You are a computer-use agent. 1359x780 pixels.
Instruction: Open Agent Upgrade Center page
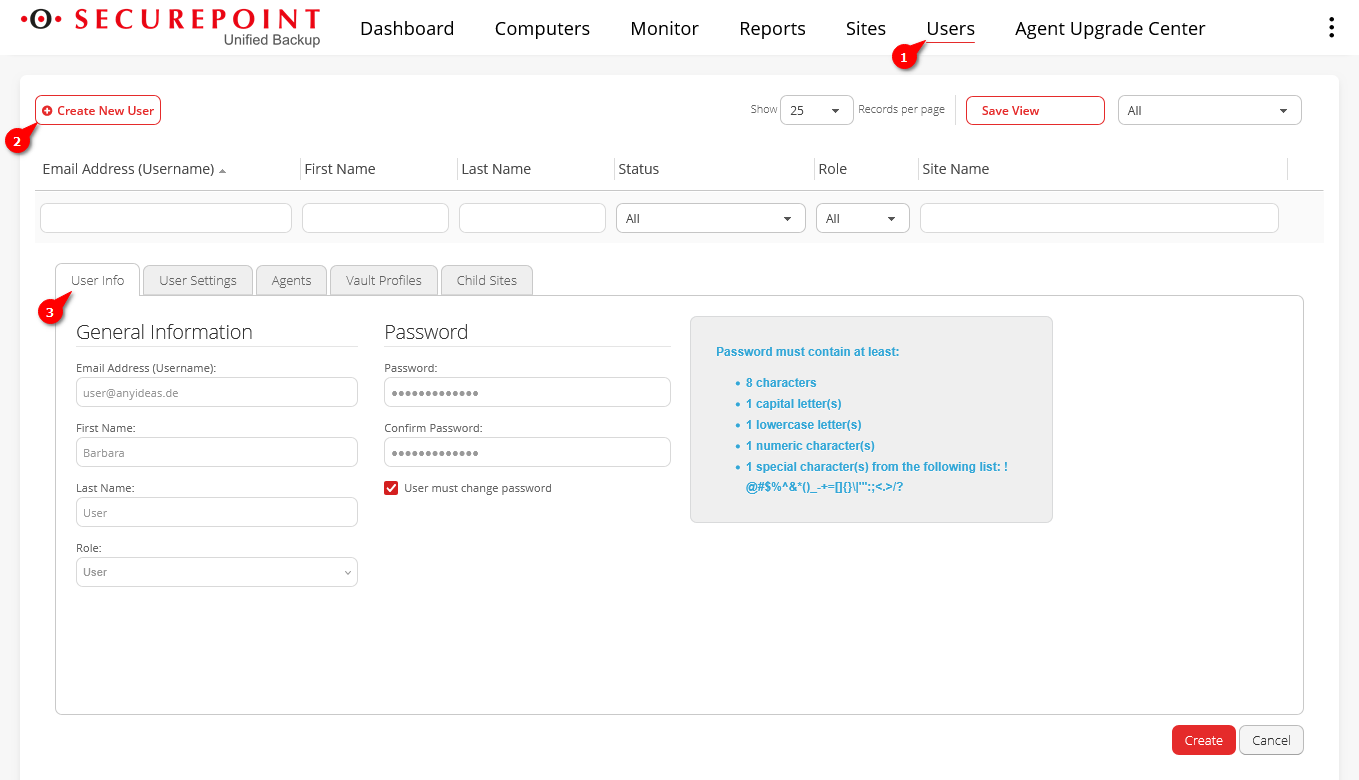click(x=1110, y=29)
